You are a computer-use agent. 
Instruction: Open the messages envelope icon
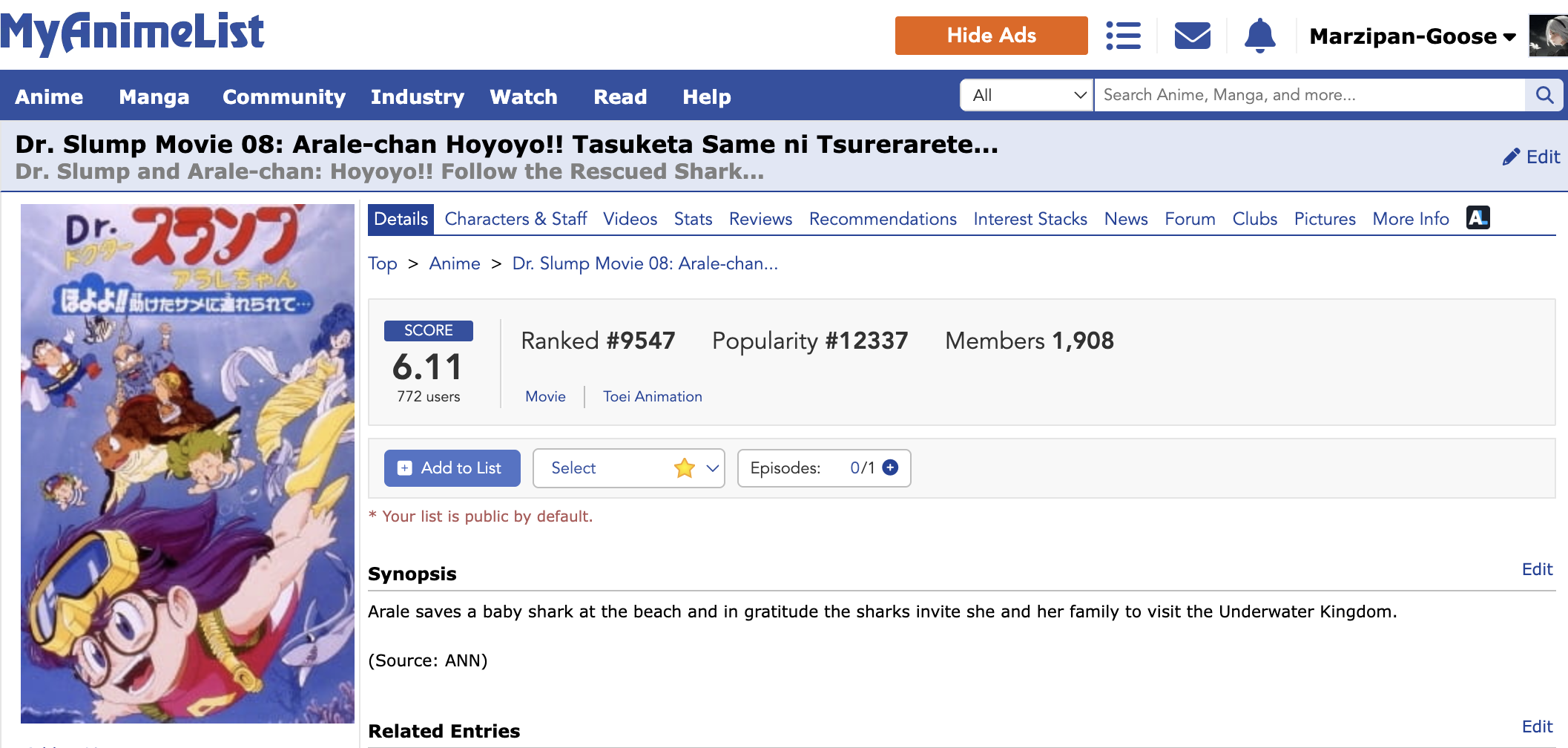click(1193, 36)
